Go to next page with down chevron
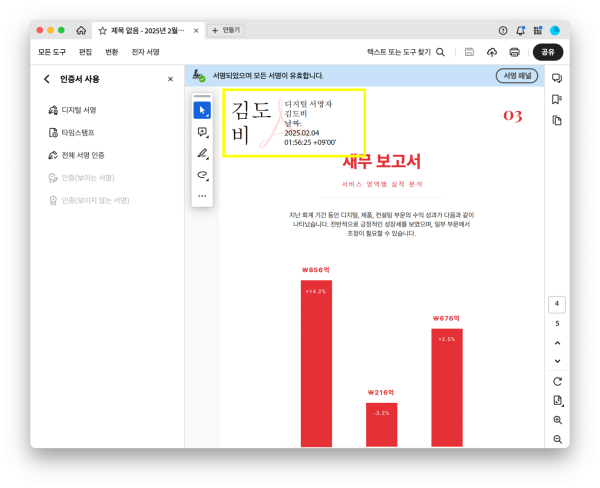The image size is (600, 488). pos(557,361)
